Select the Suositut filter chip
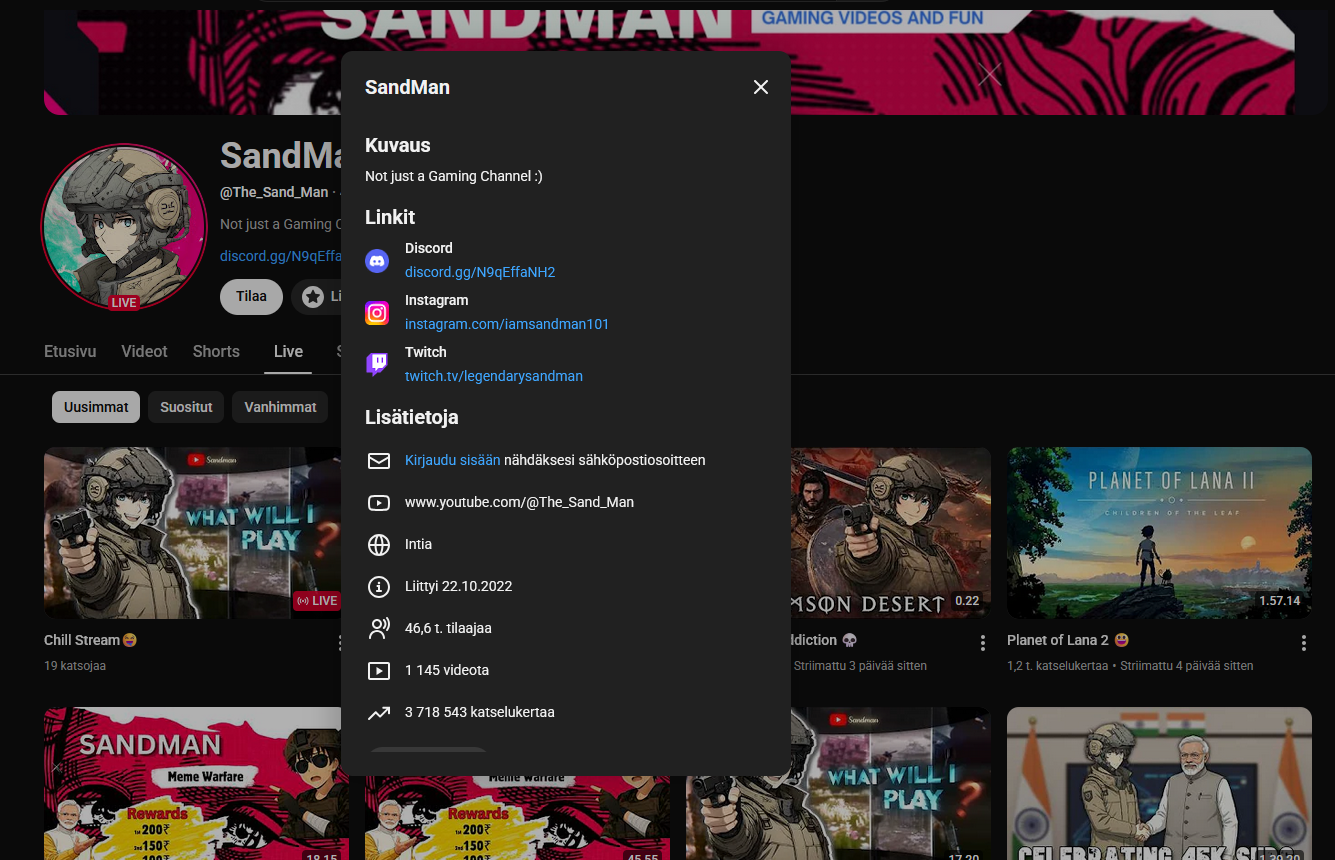Screen dimensions: 1335x860 click(187, 407)
